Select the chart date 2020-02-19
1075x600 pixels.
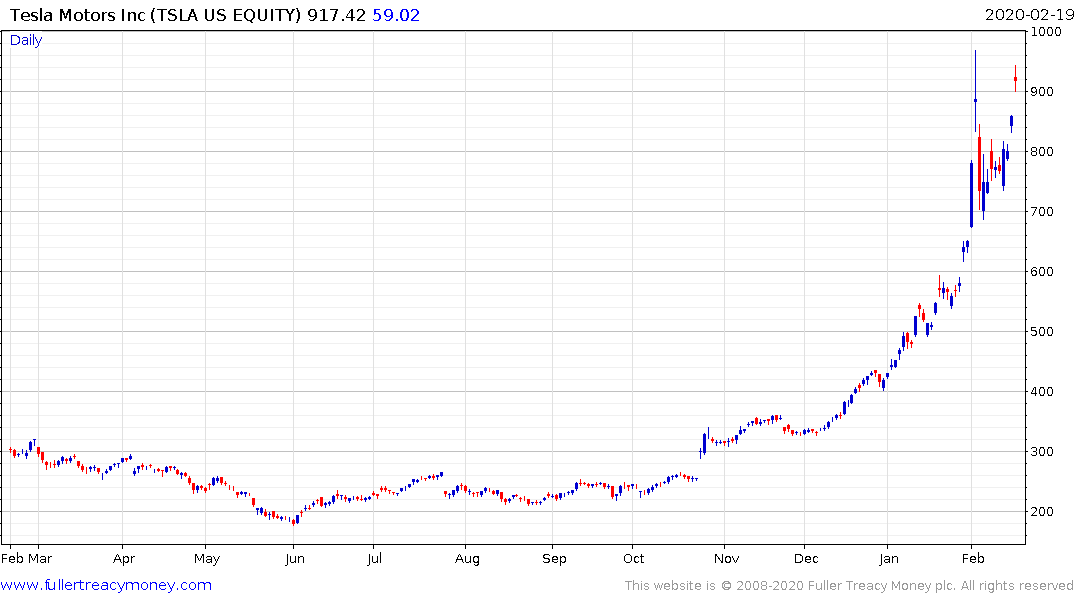pos(1028,15)
